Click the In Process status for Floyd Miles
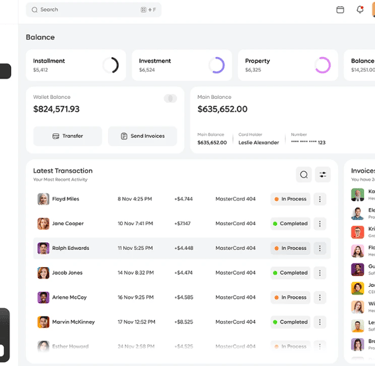The image size is (375, 366). click(290, 199)
